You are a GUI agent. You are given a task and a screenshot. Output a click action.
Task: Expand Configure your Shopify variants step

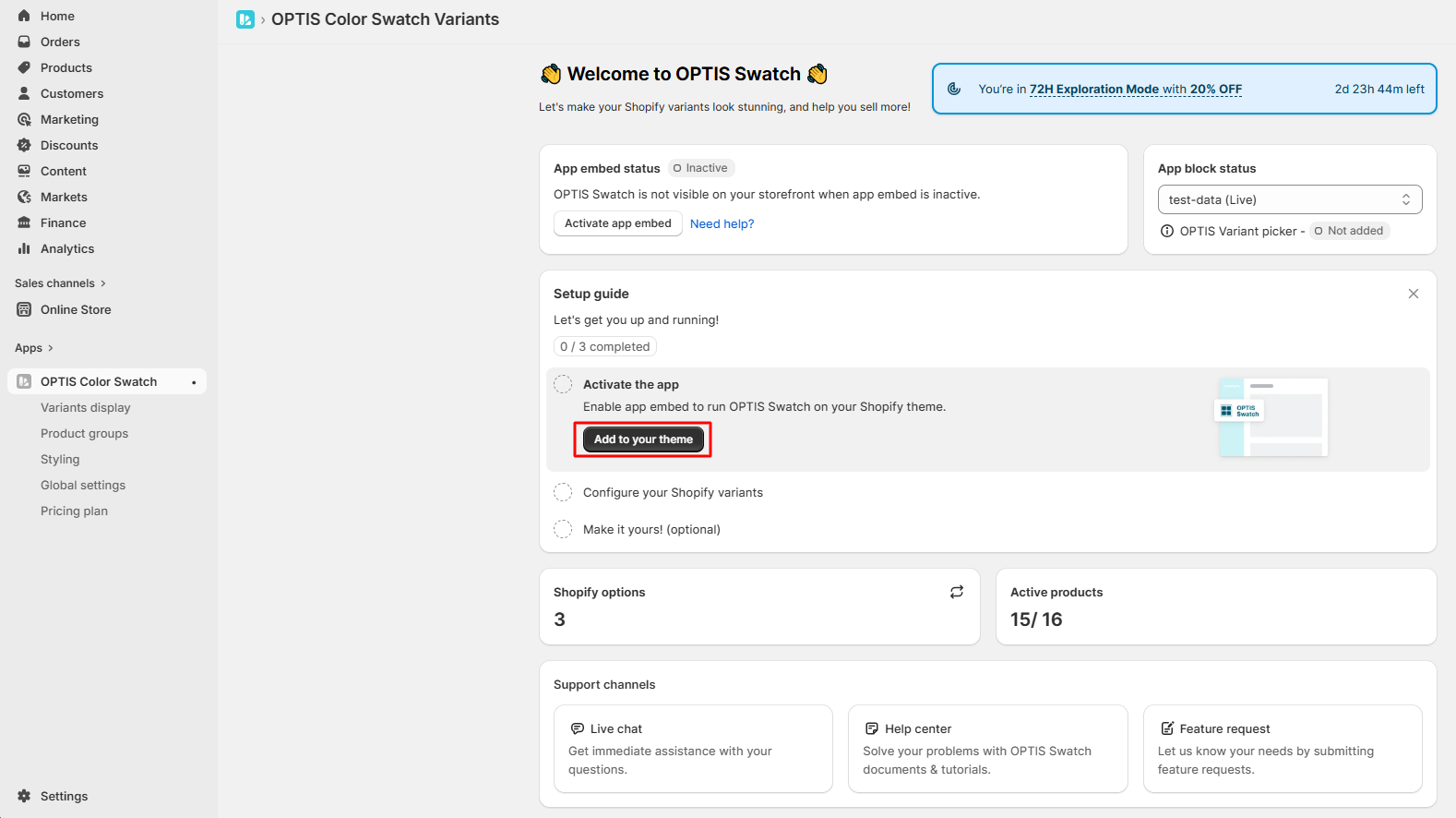674,492
